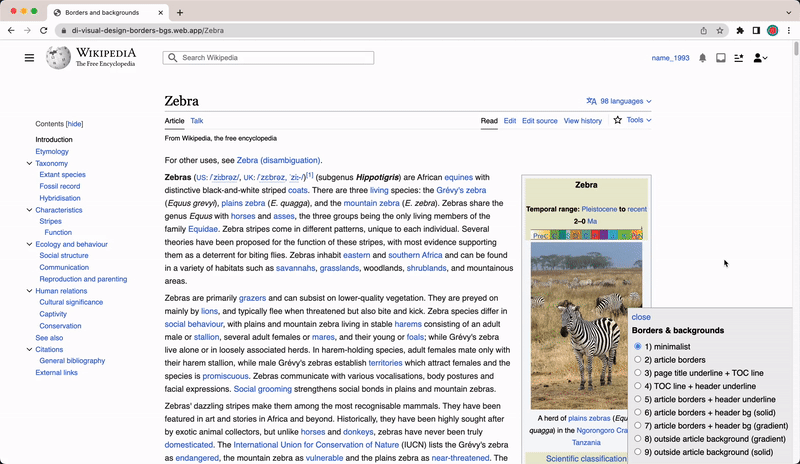
Task: Click the Wikipedia globe logo
Action: tap(58, 57)
